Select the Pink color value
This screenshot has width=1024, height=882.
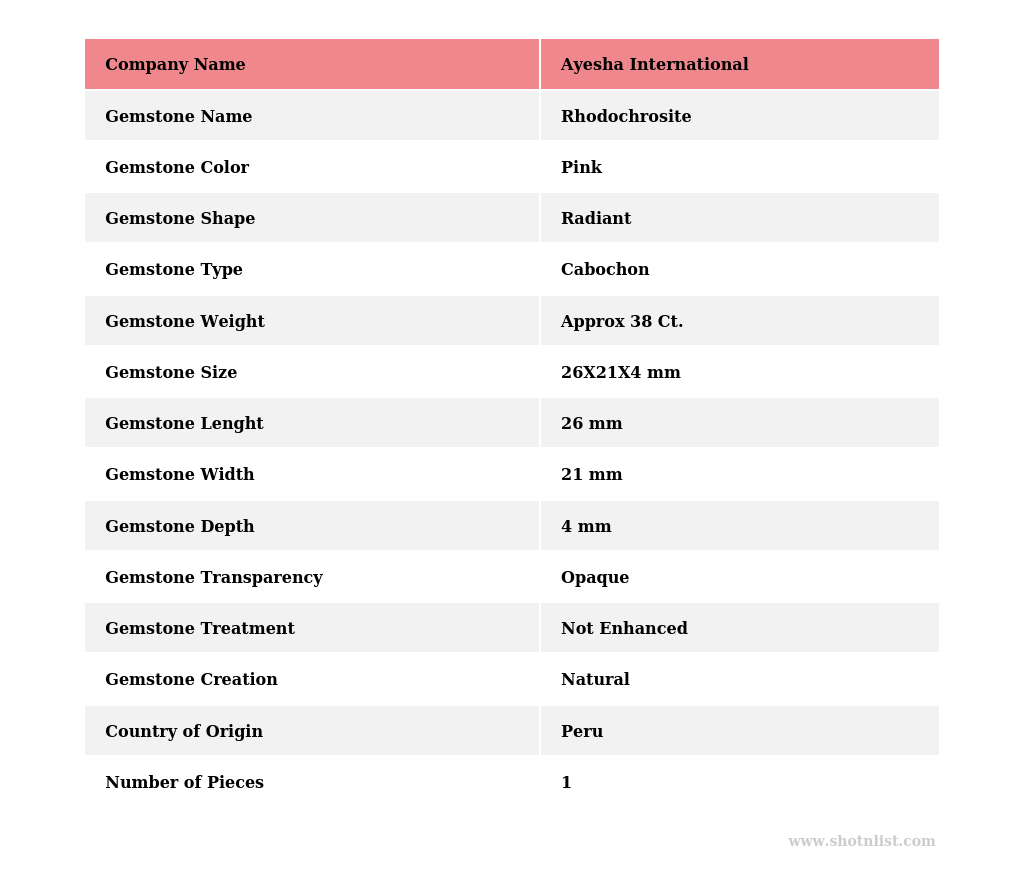click(581, 168)
